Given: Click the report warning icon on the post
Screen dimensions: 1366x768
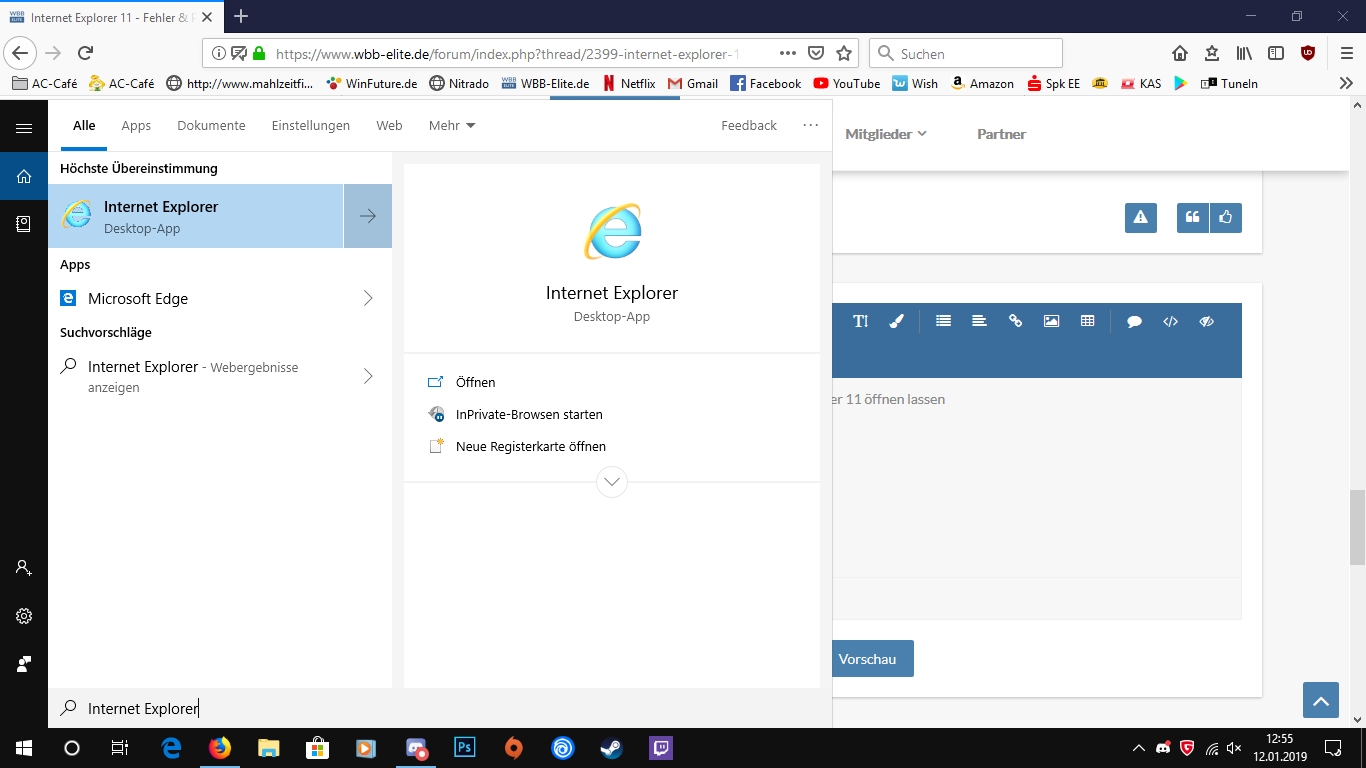Looking at the screenshot, I should (1141, 217).
